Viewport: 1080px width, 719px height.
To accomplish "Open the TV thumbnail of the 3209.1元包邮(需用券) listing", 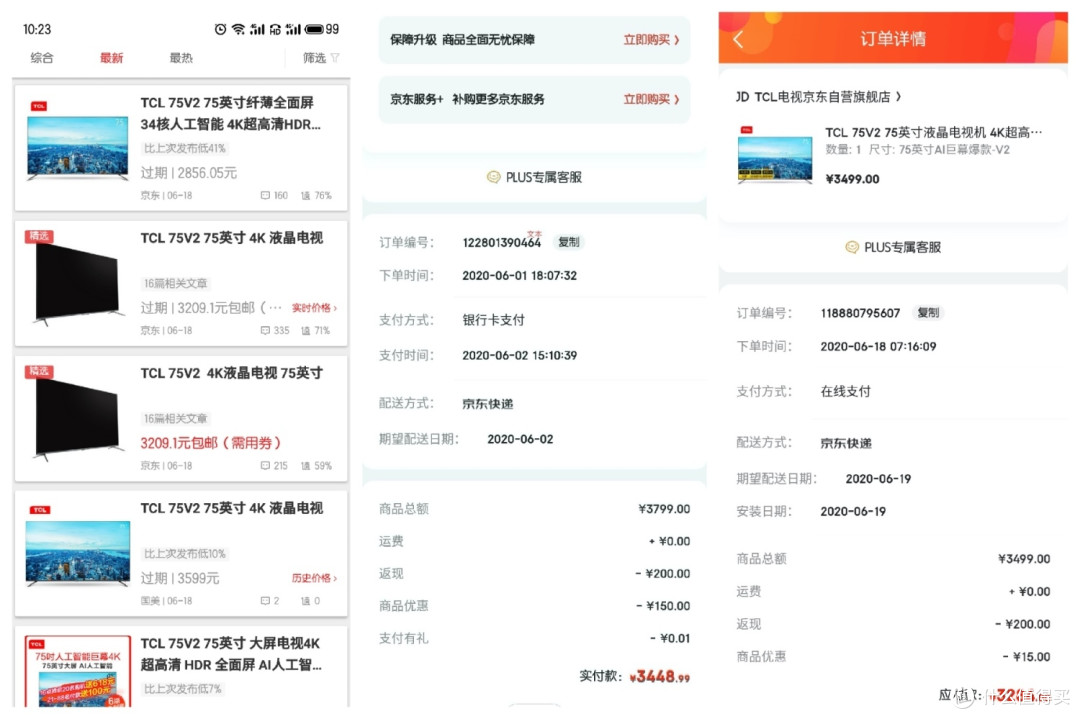I will (x=77, y=415).
